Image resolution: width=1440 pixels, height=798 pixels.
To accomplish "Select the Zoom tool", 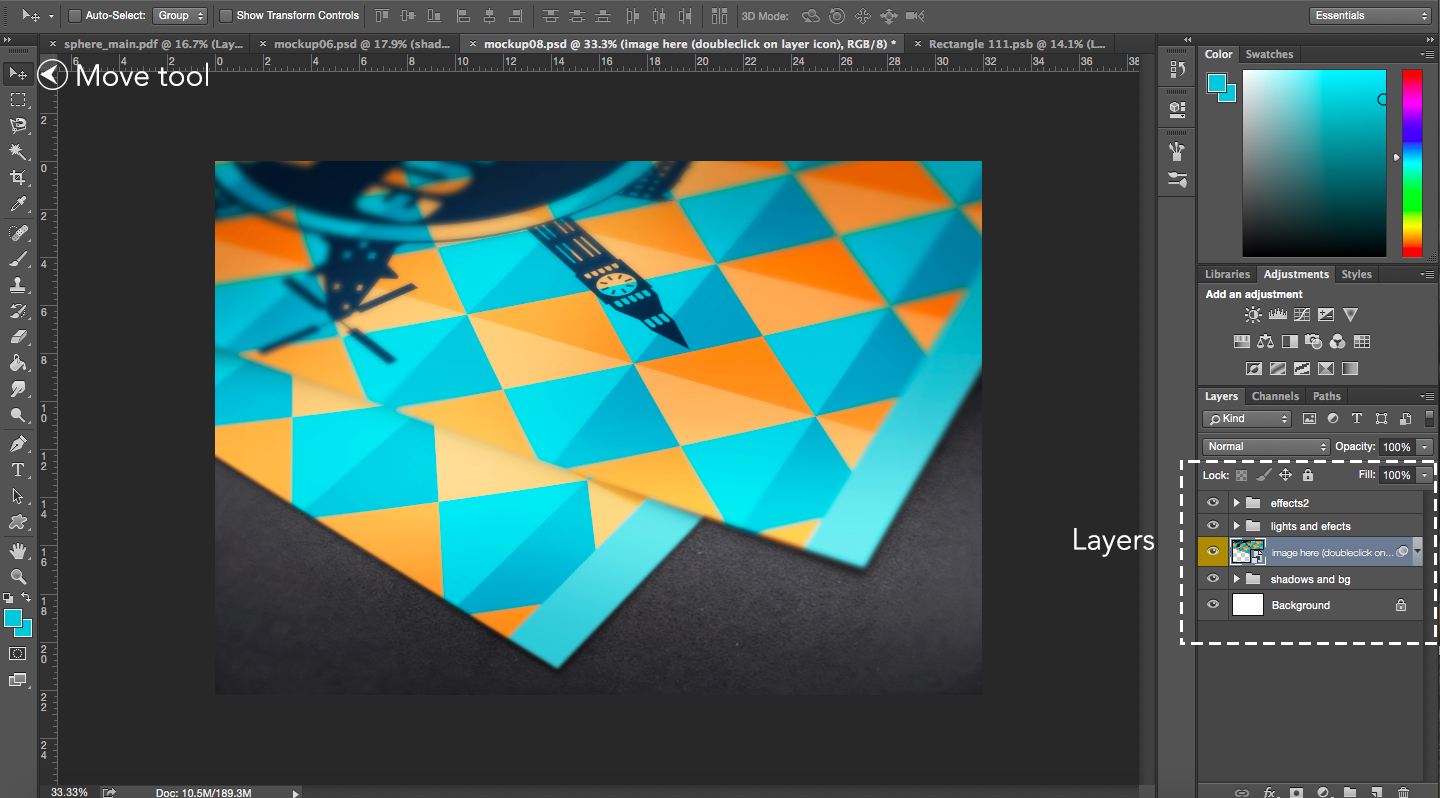I will click(x=18, y=577).
